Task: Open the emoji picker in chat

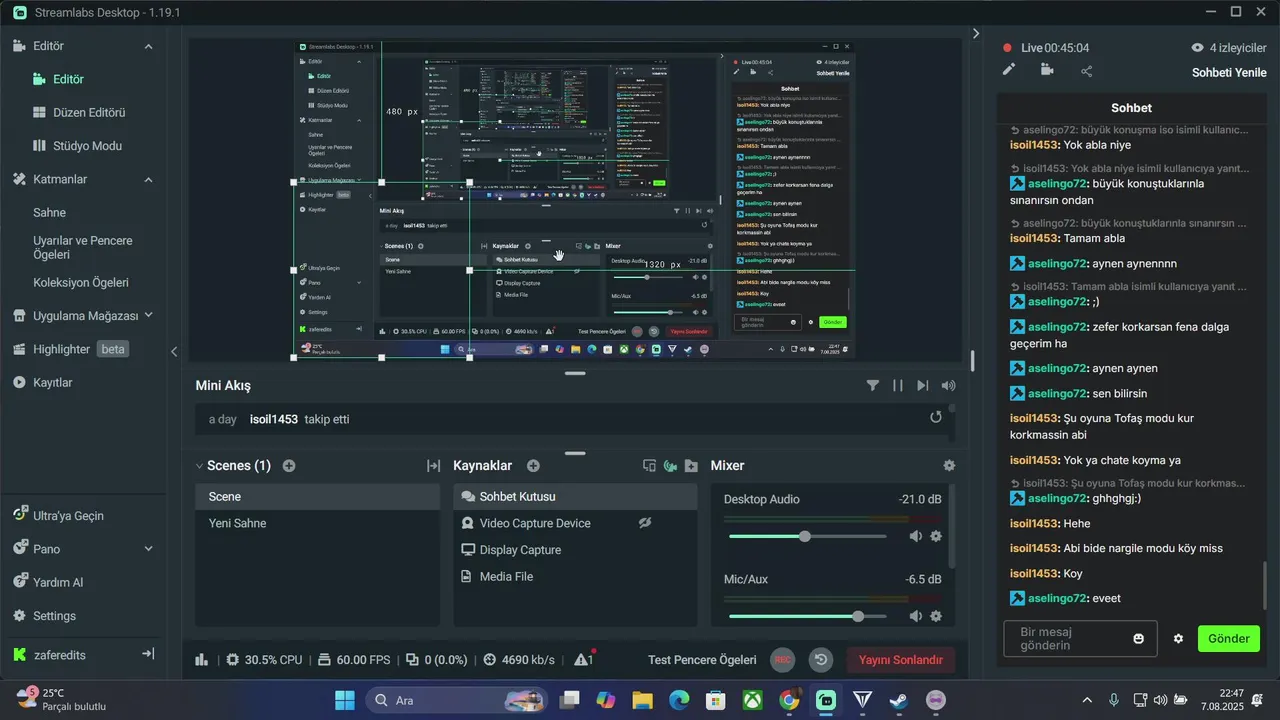Action: [1138, 639]
